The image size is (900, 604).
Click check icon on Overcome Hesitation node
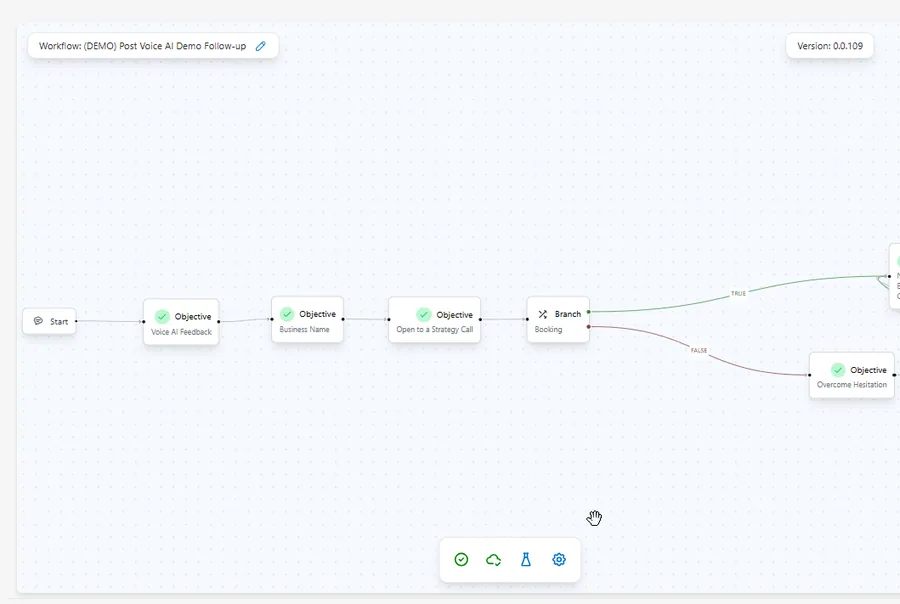[838, 370]
